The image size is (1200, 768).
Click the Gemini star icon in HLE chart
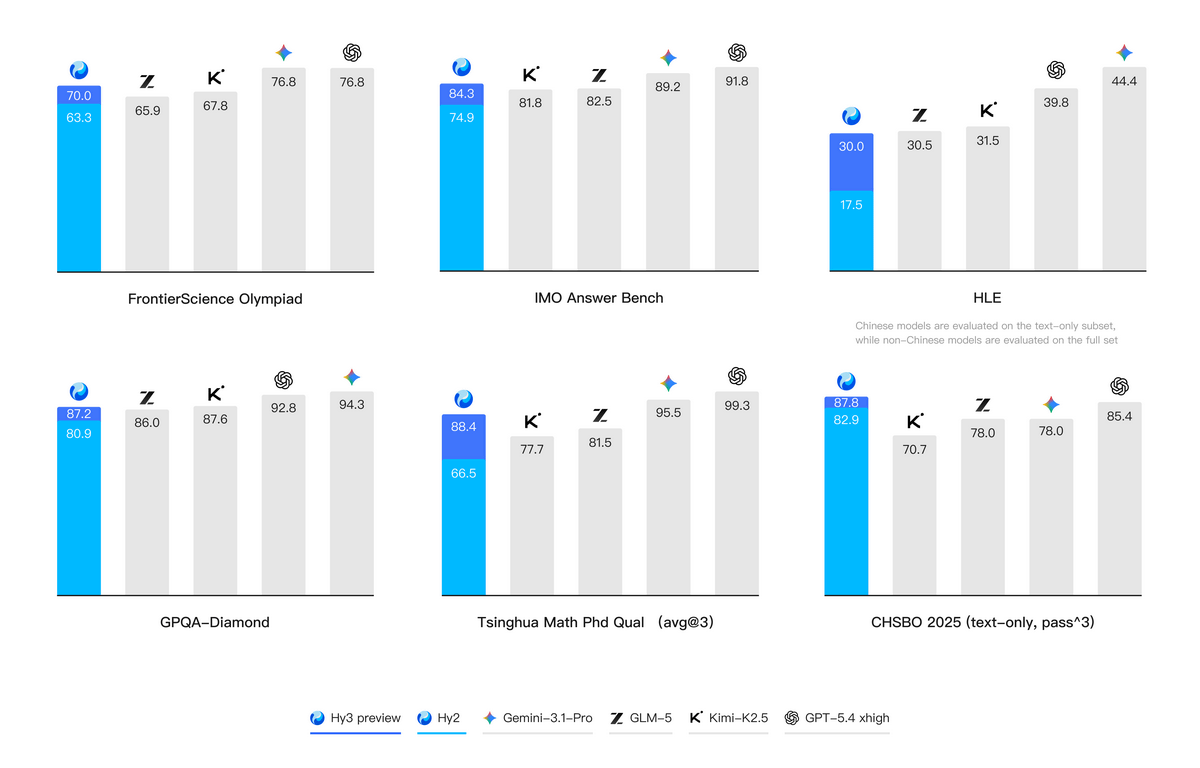1124,53
